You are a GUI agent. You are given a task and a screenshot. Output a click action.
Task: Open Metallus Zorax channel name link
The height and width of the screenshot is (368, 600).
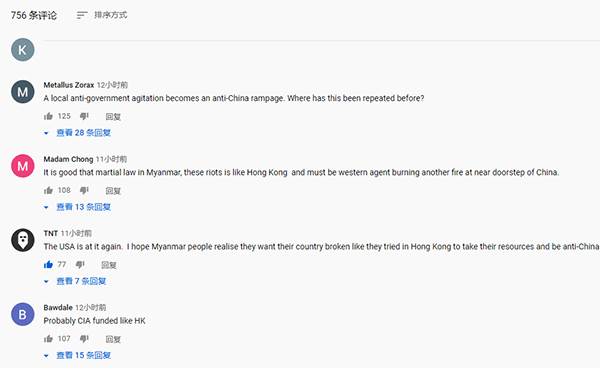[x=69, y=85]
